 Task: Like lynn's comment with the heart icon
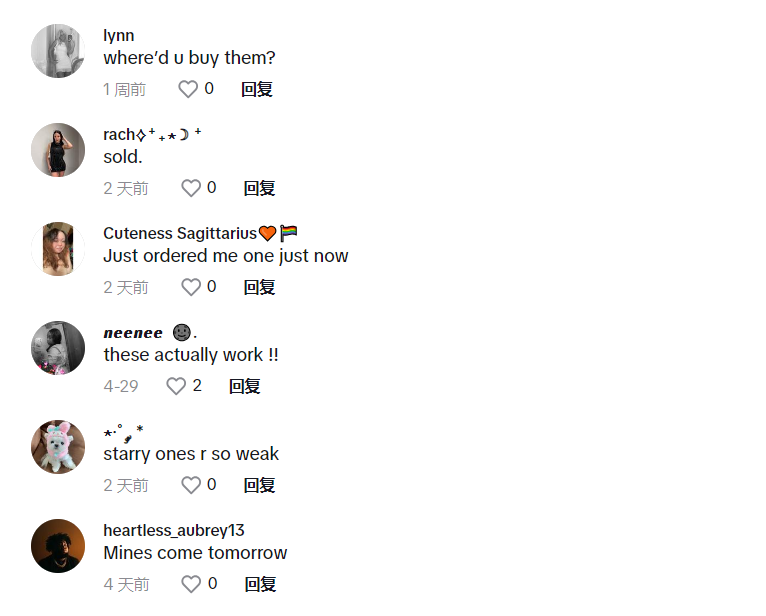point(188,89)
